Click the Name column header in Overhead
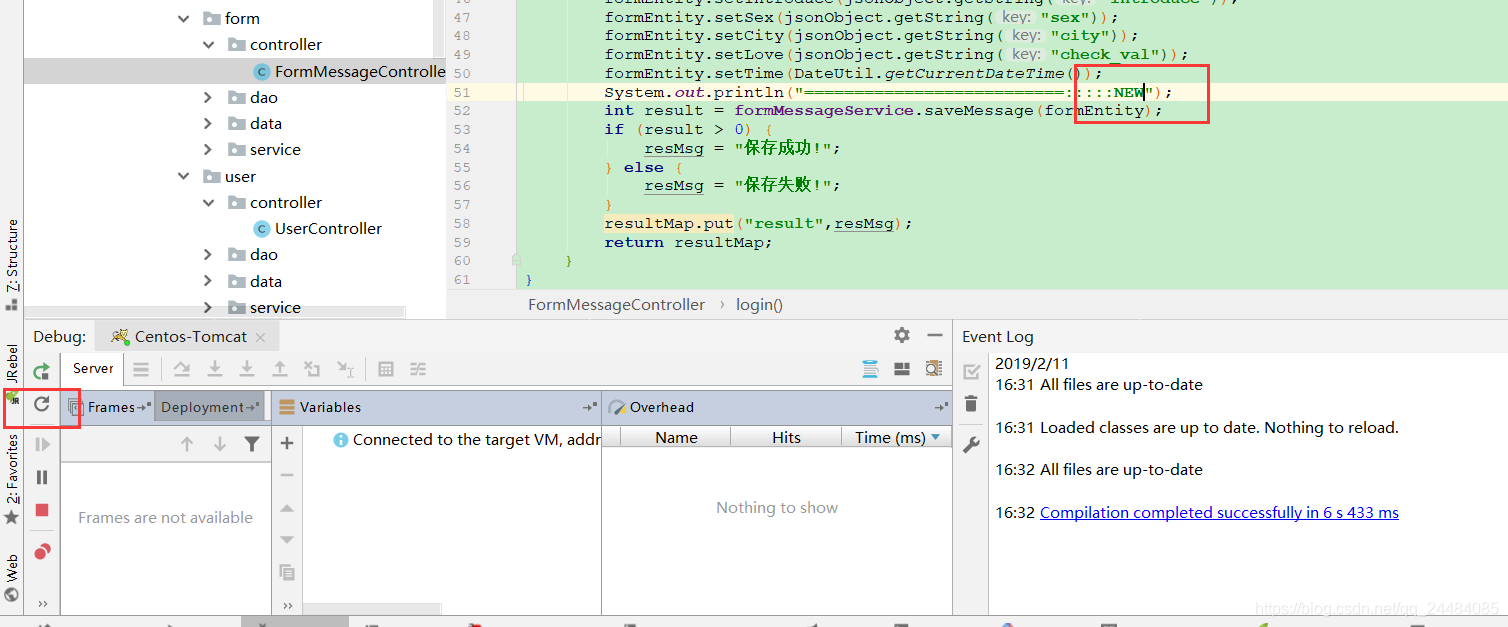Screen dimensions: 1508x627 point(676,437)
